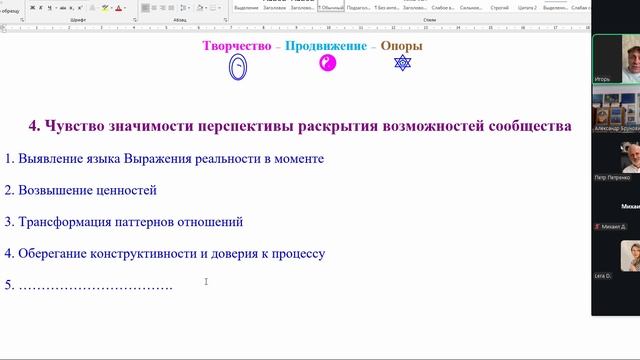Image resolution: width=640 pixels, height=360 pixels.
Task: Click line Возвышение ценностей
Action: 80,190
